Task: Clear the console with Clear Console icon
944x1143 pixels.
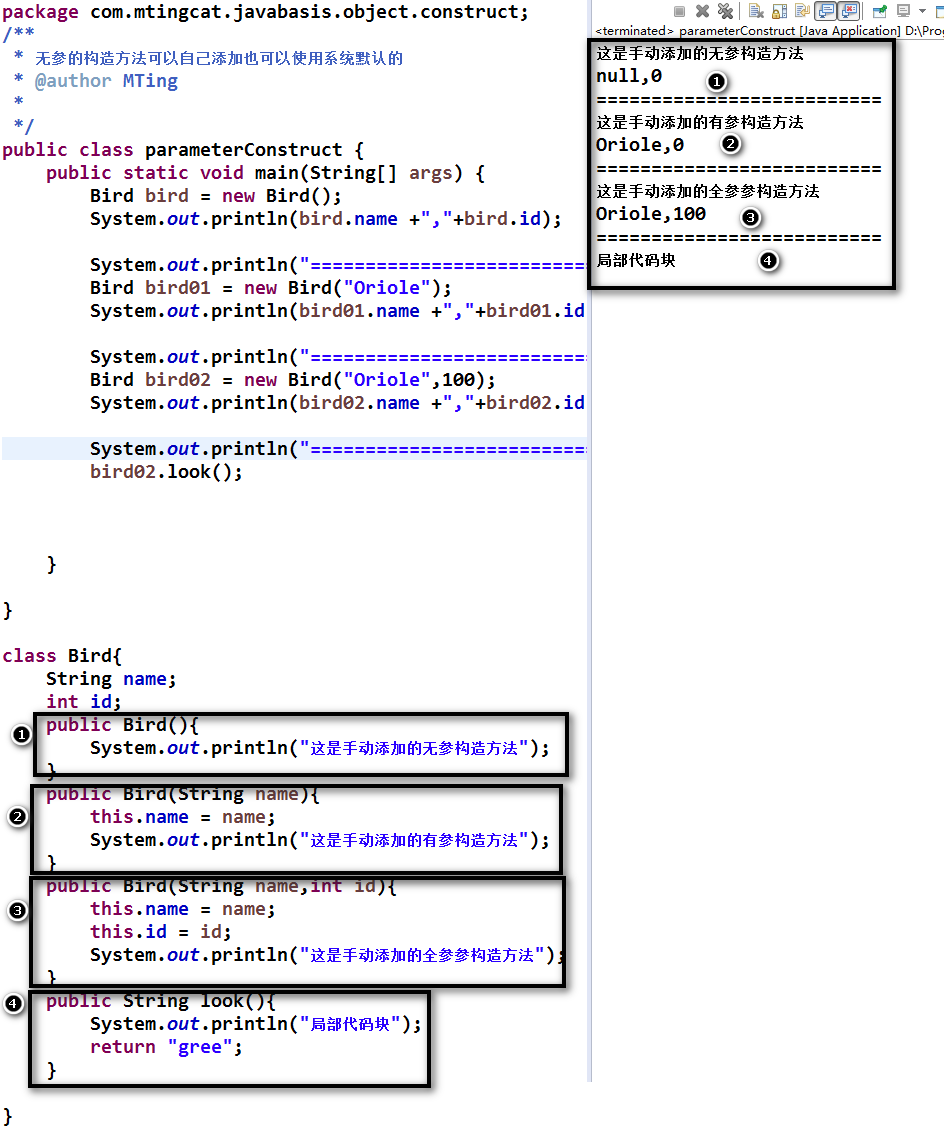Action: point(757,11)
